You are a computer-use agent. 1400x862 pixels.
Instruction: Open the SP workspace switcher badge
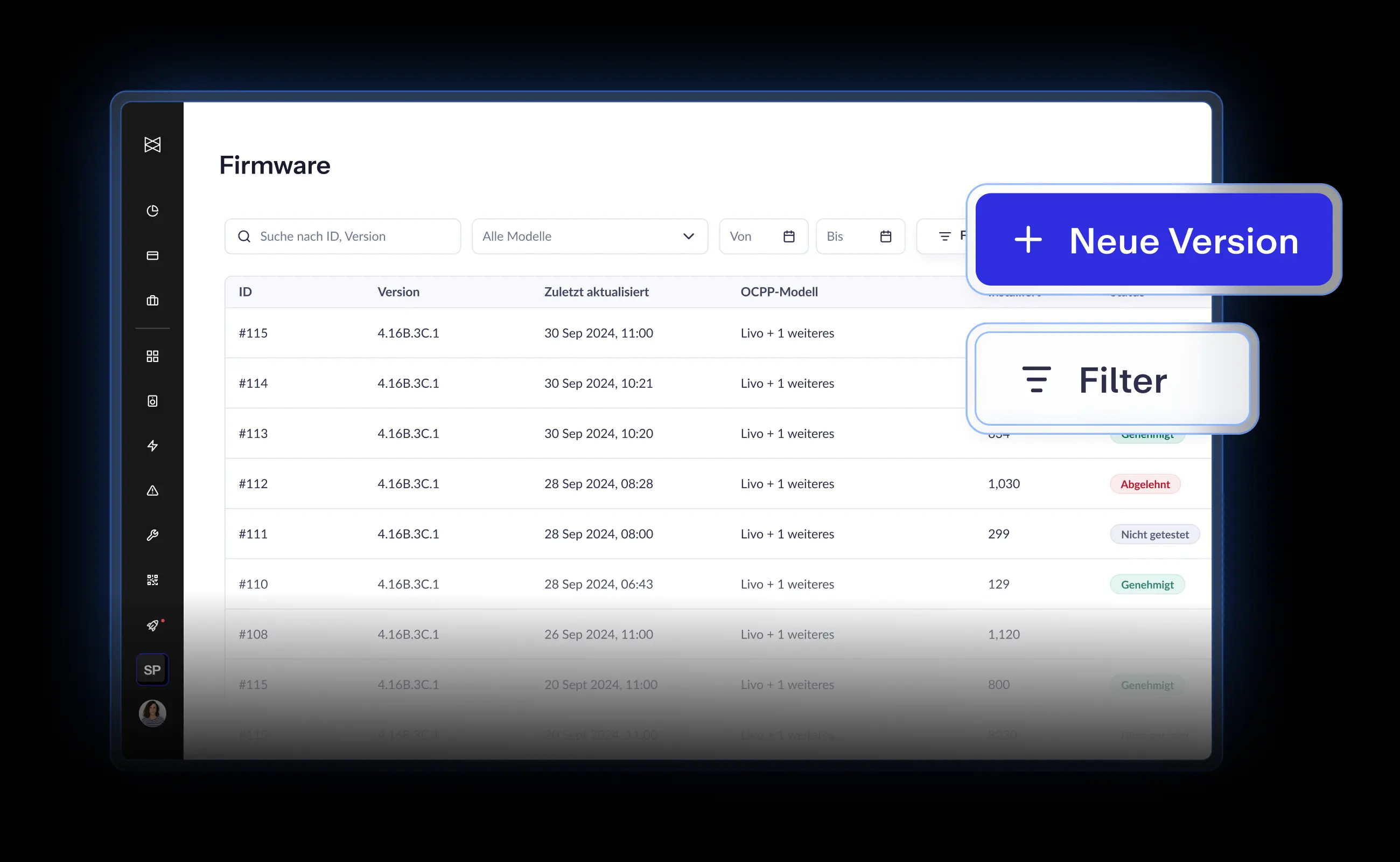pos(152,670)
